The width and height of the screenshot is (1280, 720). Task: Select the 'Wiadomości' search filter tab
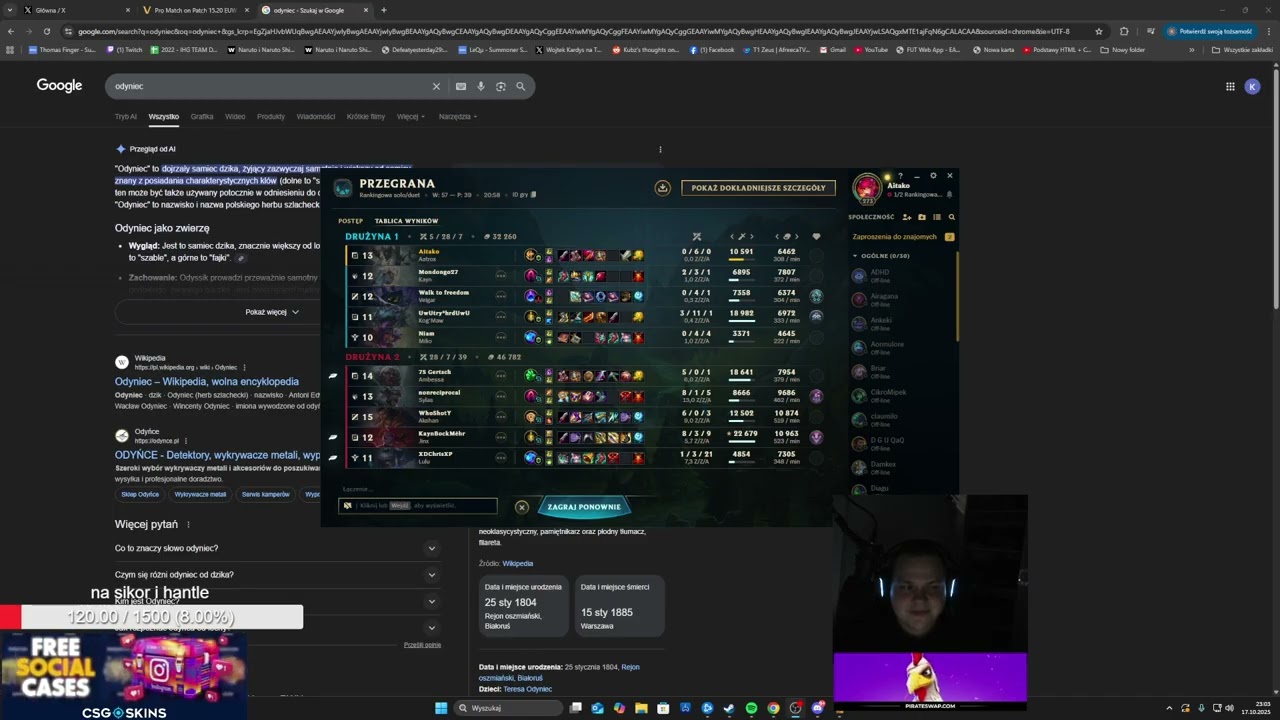pos(316,116)
